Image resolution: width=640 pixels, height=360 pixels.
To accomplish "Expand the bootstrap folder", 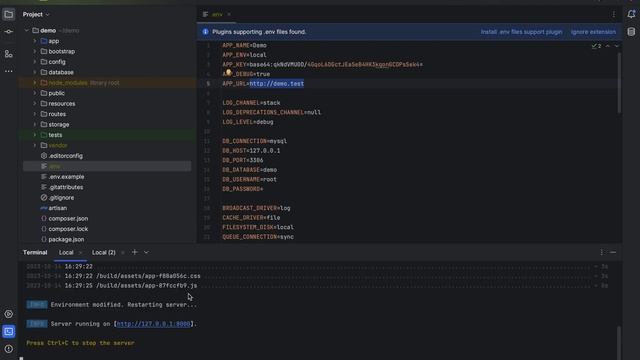I will pyautogui.click(x=35, y=51).
